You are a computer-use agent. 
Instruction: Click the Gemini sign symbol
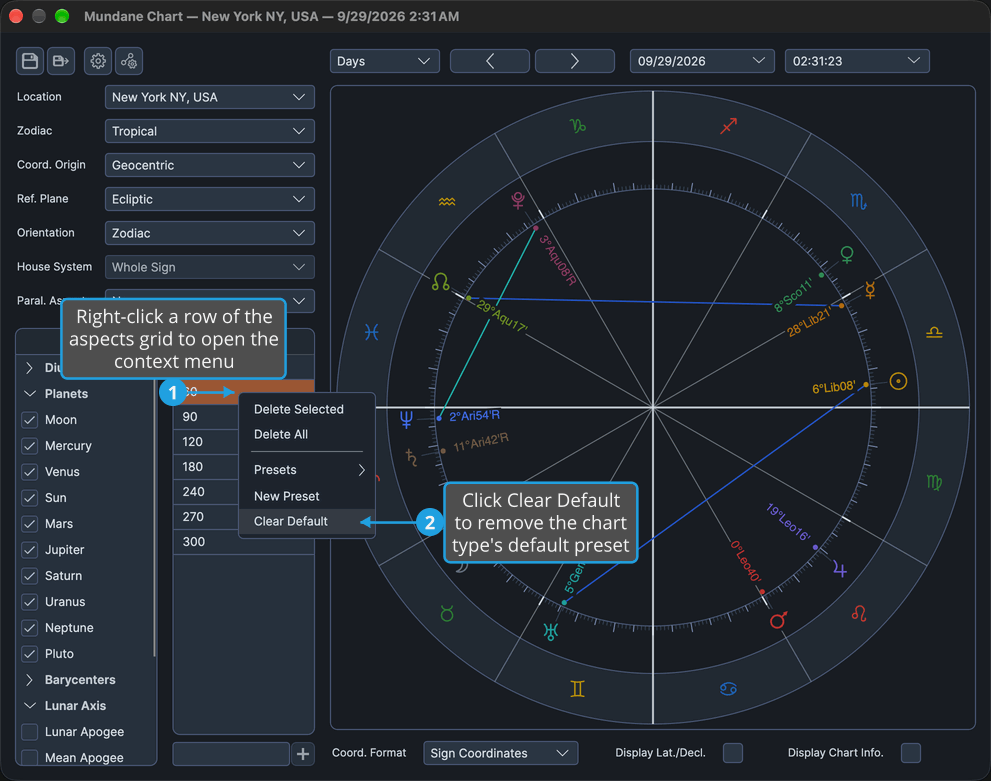coord(578,689)
